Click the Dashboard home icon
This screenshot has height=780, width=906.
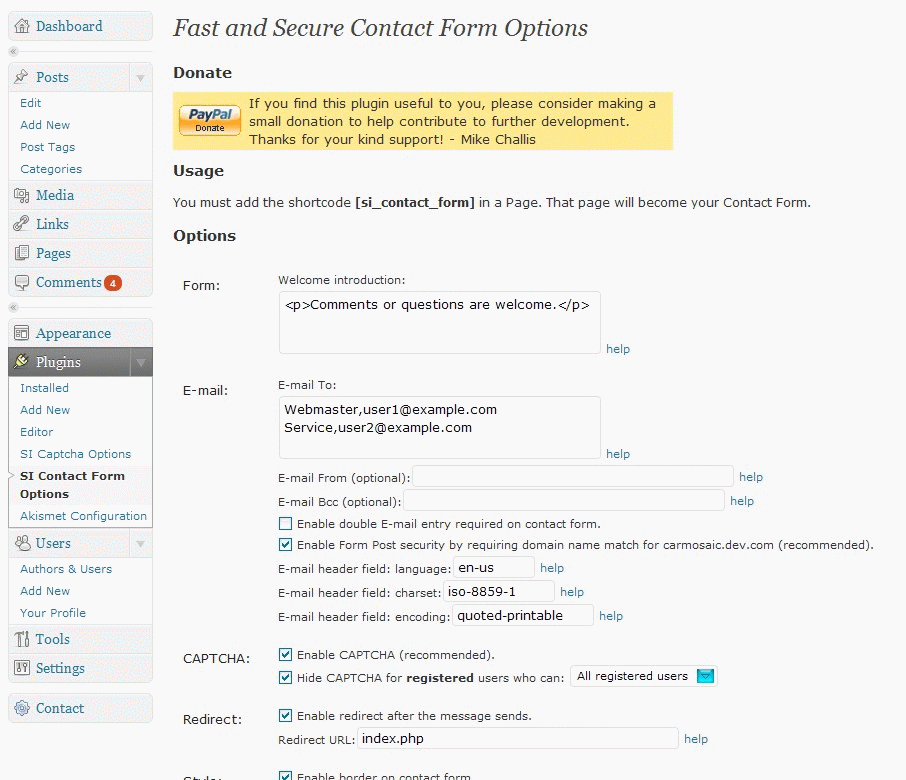[x=22, y=26]
